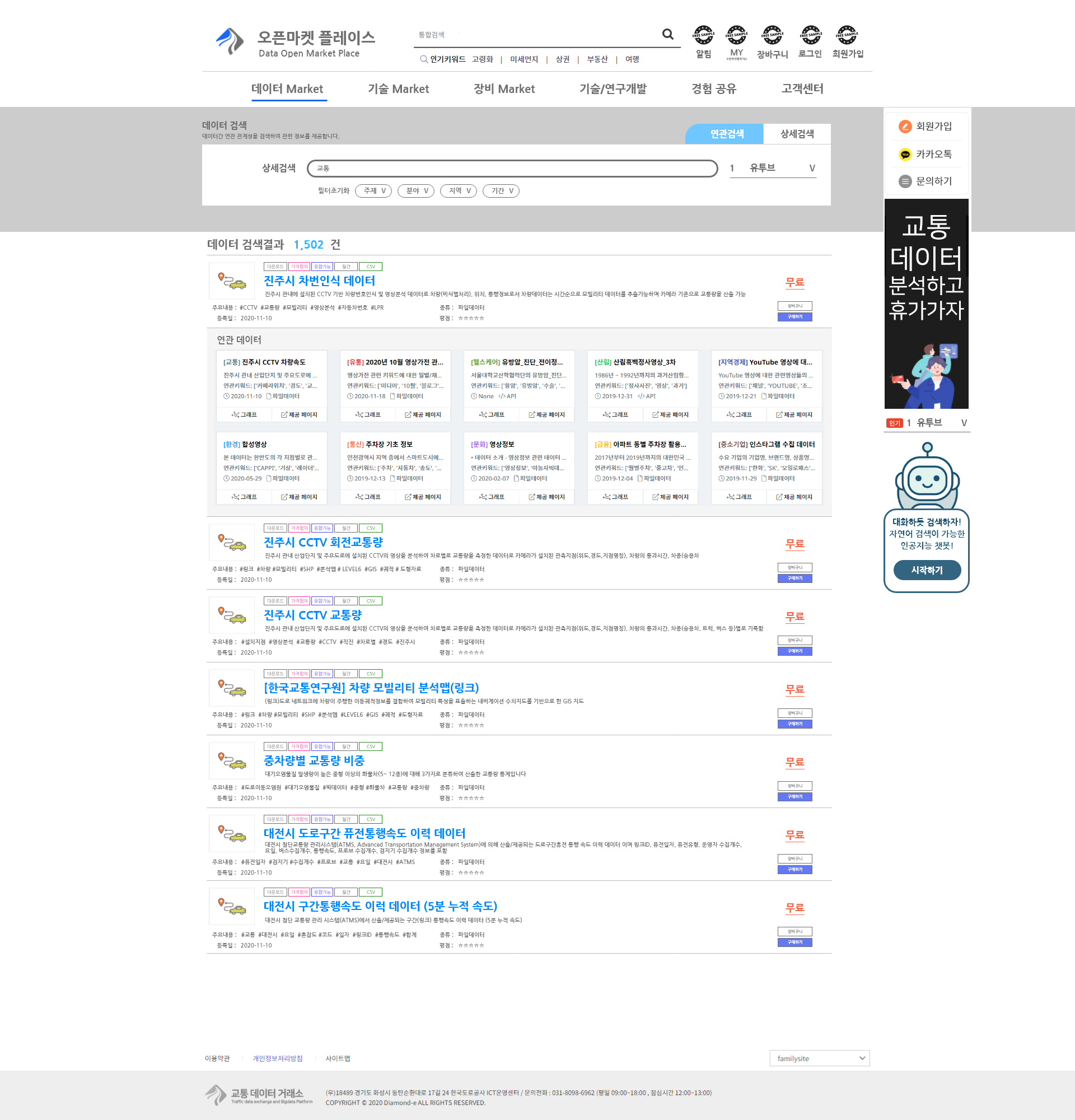Click the orange 회원가입 pencil icon
1075x1120 pixels.
point(905,127)
